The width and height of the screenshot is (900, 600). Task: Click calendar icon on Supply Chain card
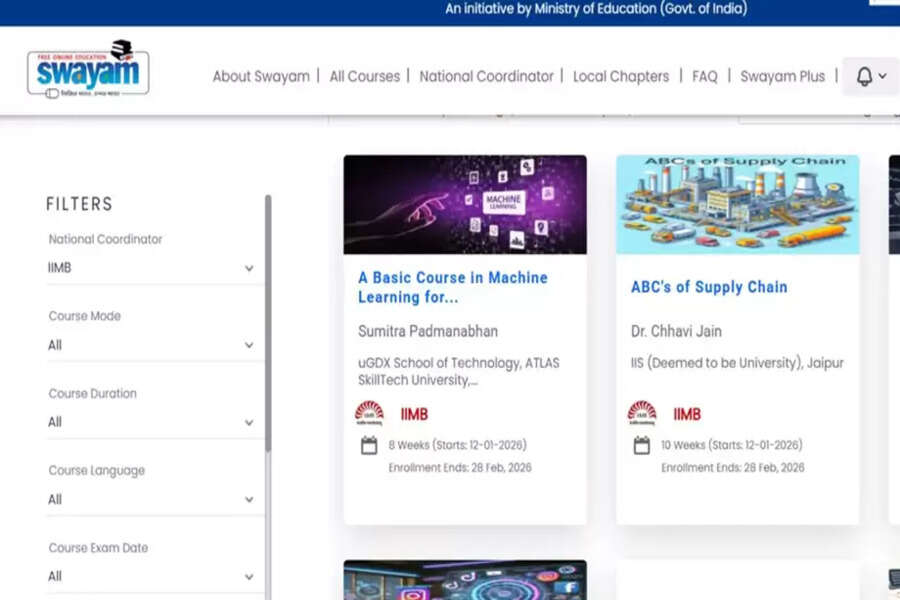642,445
